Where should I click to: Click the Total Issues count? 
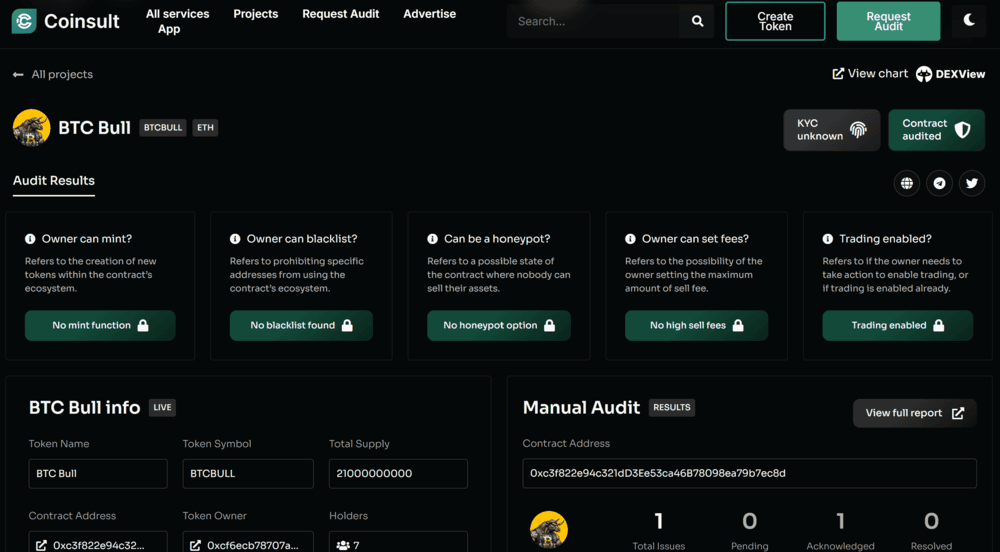coord(659,521)
